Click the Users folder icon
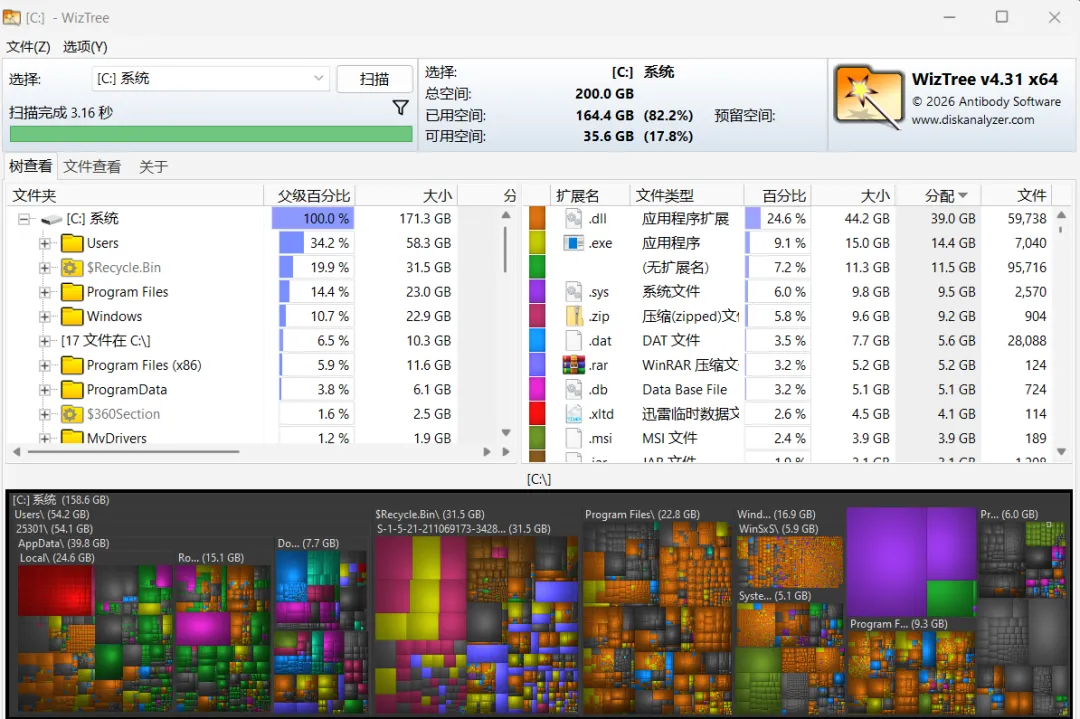 (72, 243)
